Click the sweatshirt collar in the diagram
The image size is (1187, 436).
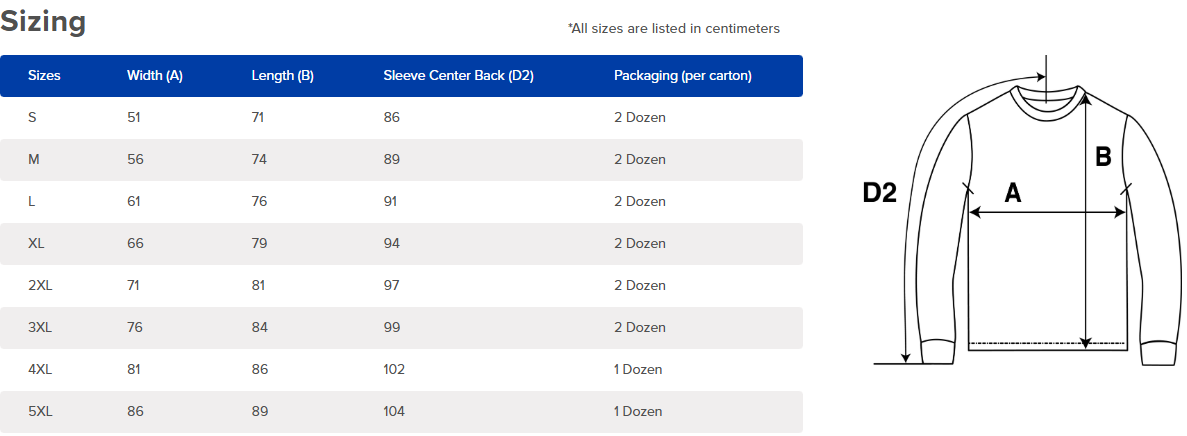[x=1046, y=102]
